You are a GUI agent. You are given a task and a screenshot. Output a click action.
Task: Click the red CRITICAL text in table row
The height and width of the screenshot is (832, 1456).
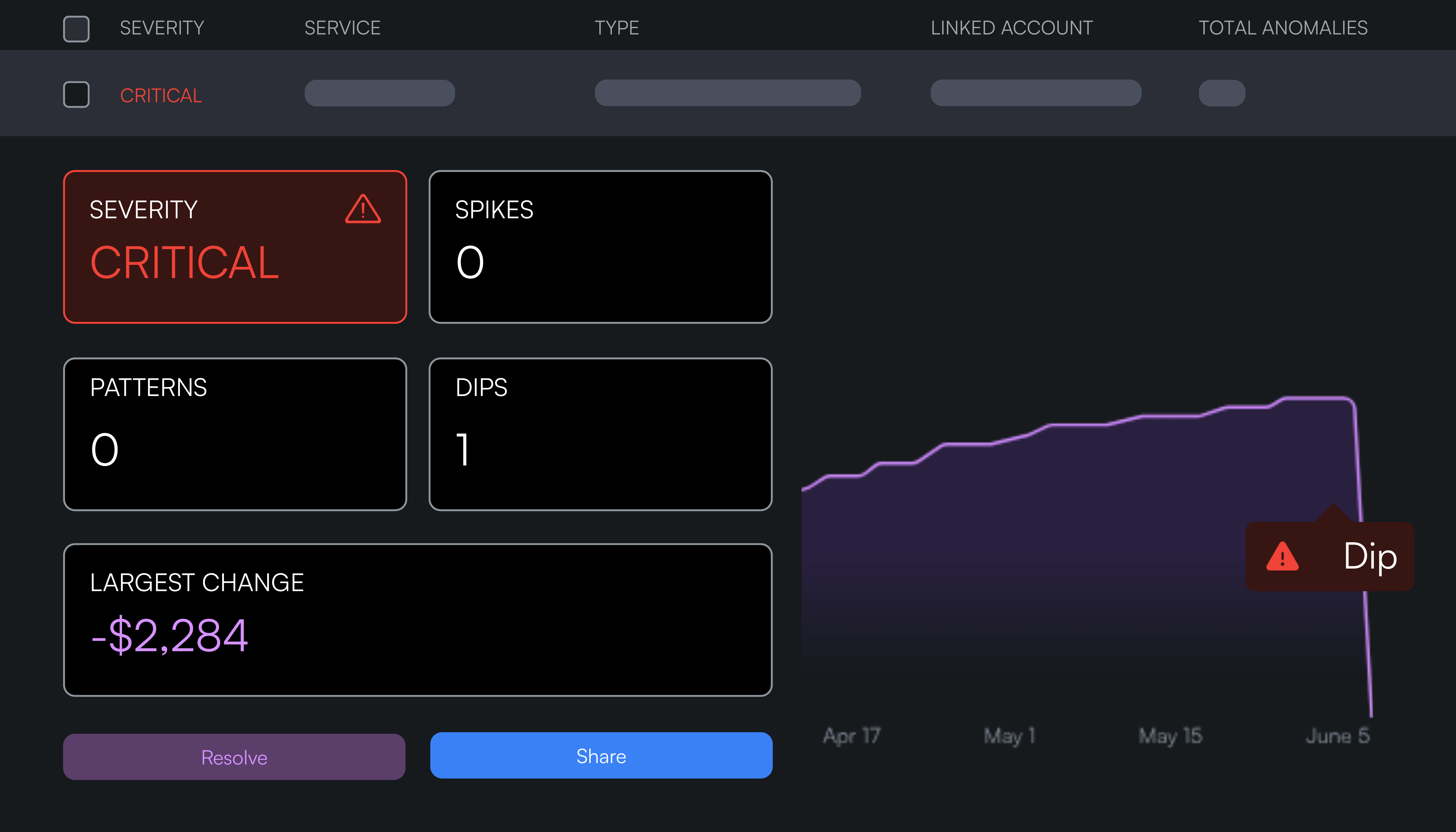[161, 95]
